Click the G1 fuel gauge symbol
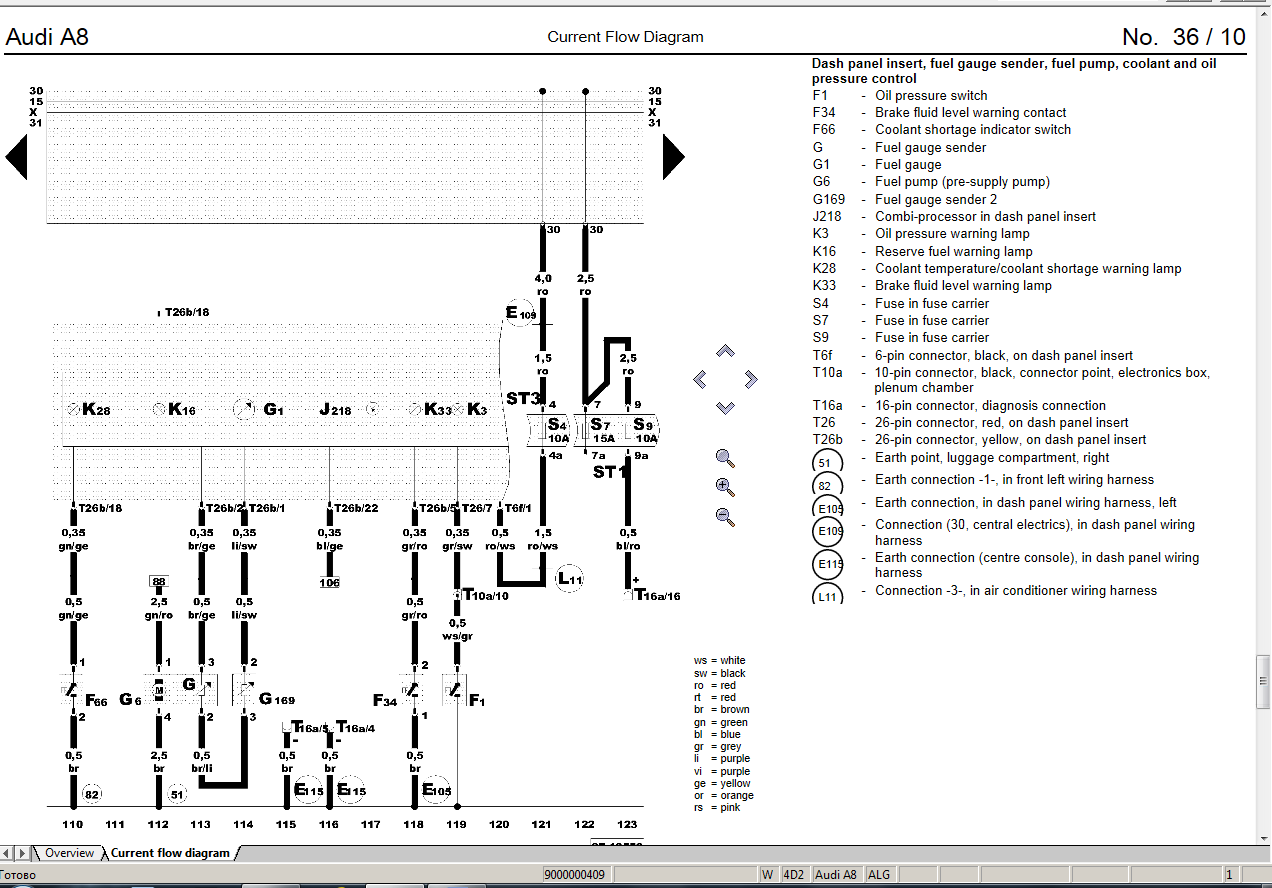 [244, 409]
